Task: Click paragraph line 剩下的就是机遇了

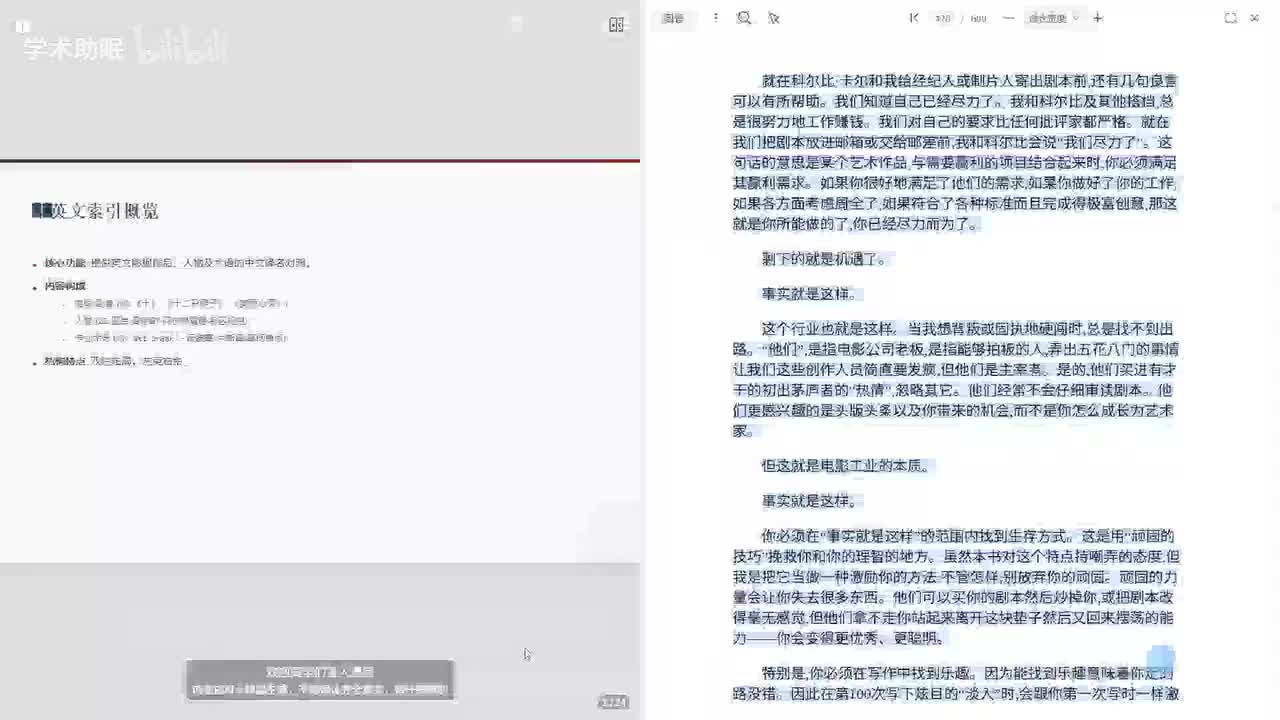Action: 824,259
